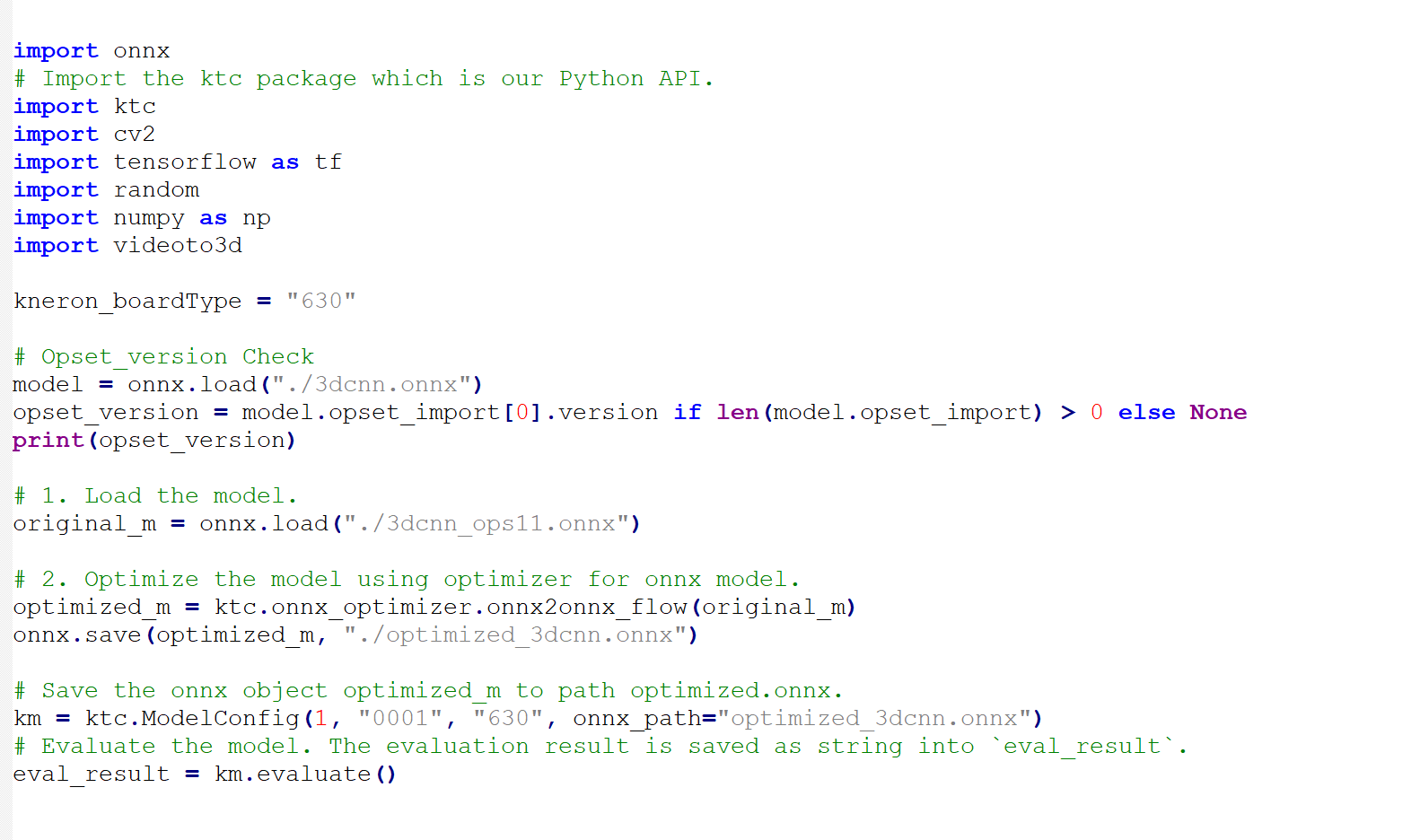Click the 'tensorflow' module name
The image size is (1411, 840).
point(185,162)
